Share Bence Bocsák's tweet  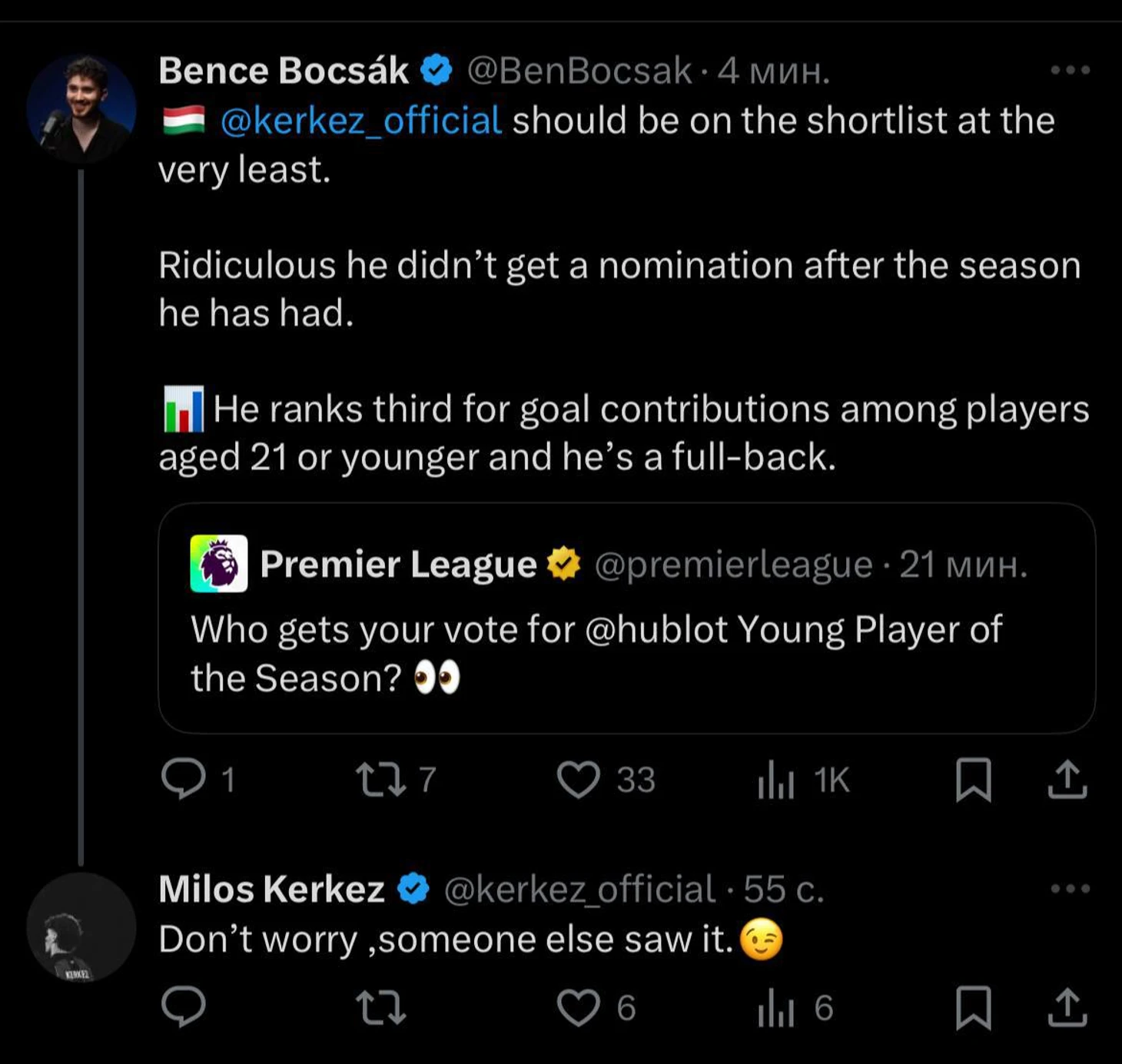[1067, 780]
